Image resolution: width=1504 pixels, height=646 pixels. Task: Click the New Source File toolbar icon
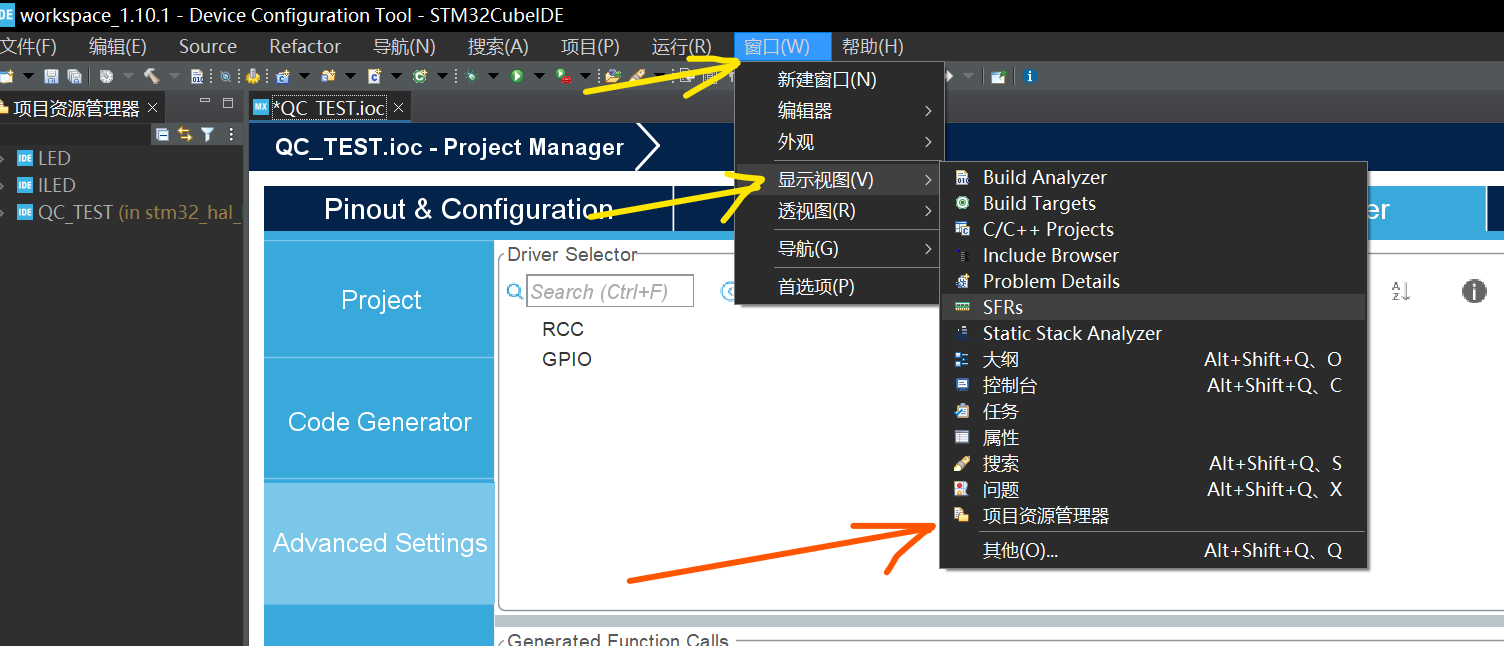tap(374, 76)
